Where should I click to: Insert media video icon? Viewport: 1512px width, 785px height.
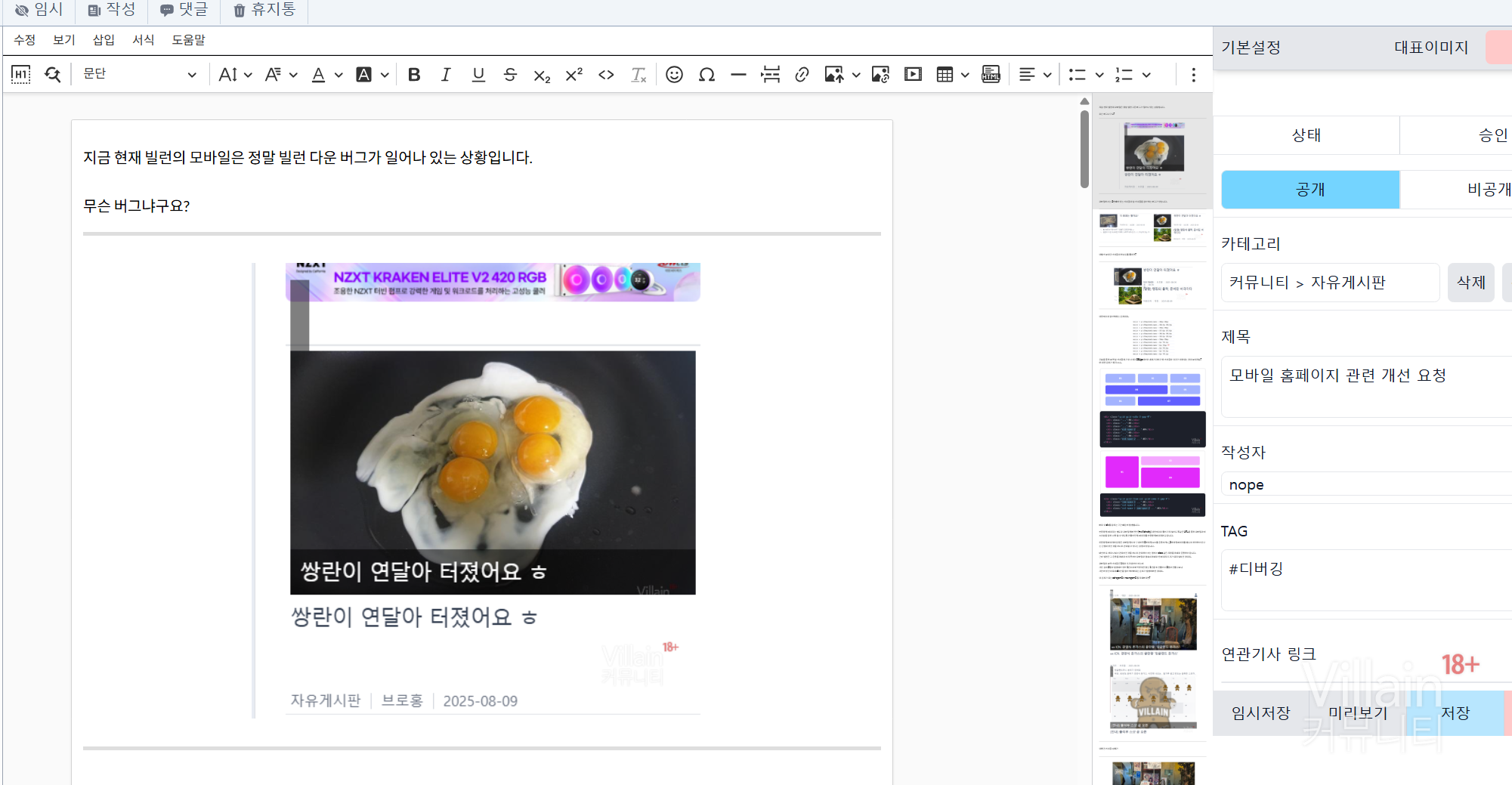point(913,75)
